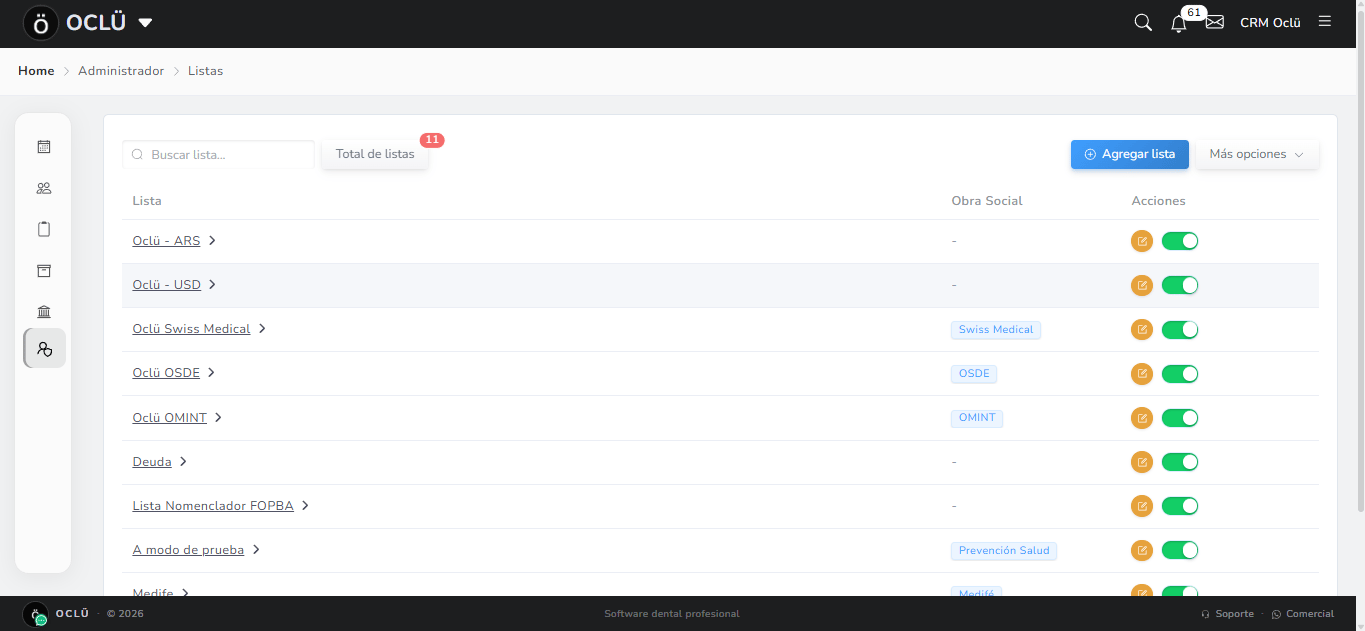Expand the chevron next to Oclü - USD
The image size is (1365, 631).
click(x=212, y=285)
